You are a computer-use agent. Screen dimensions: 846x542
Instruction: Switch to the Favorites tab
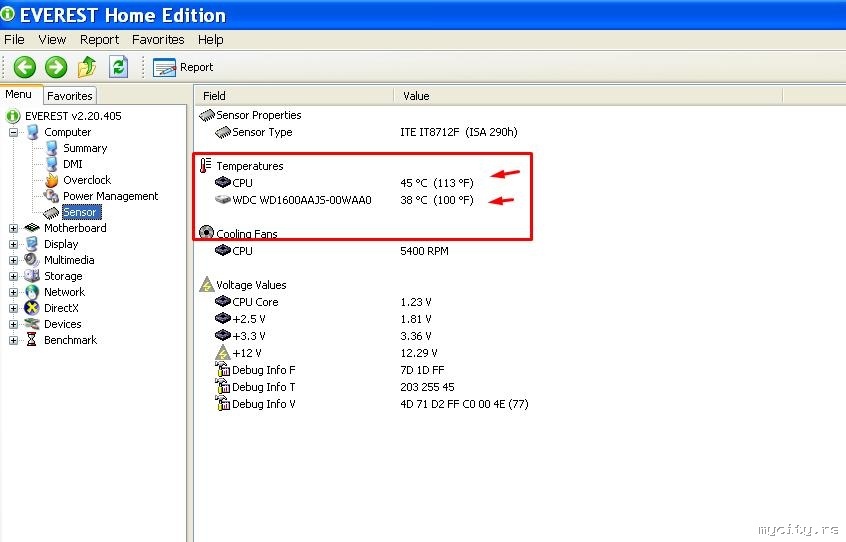[x=70, y=95]
